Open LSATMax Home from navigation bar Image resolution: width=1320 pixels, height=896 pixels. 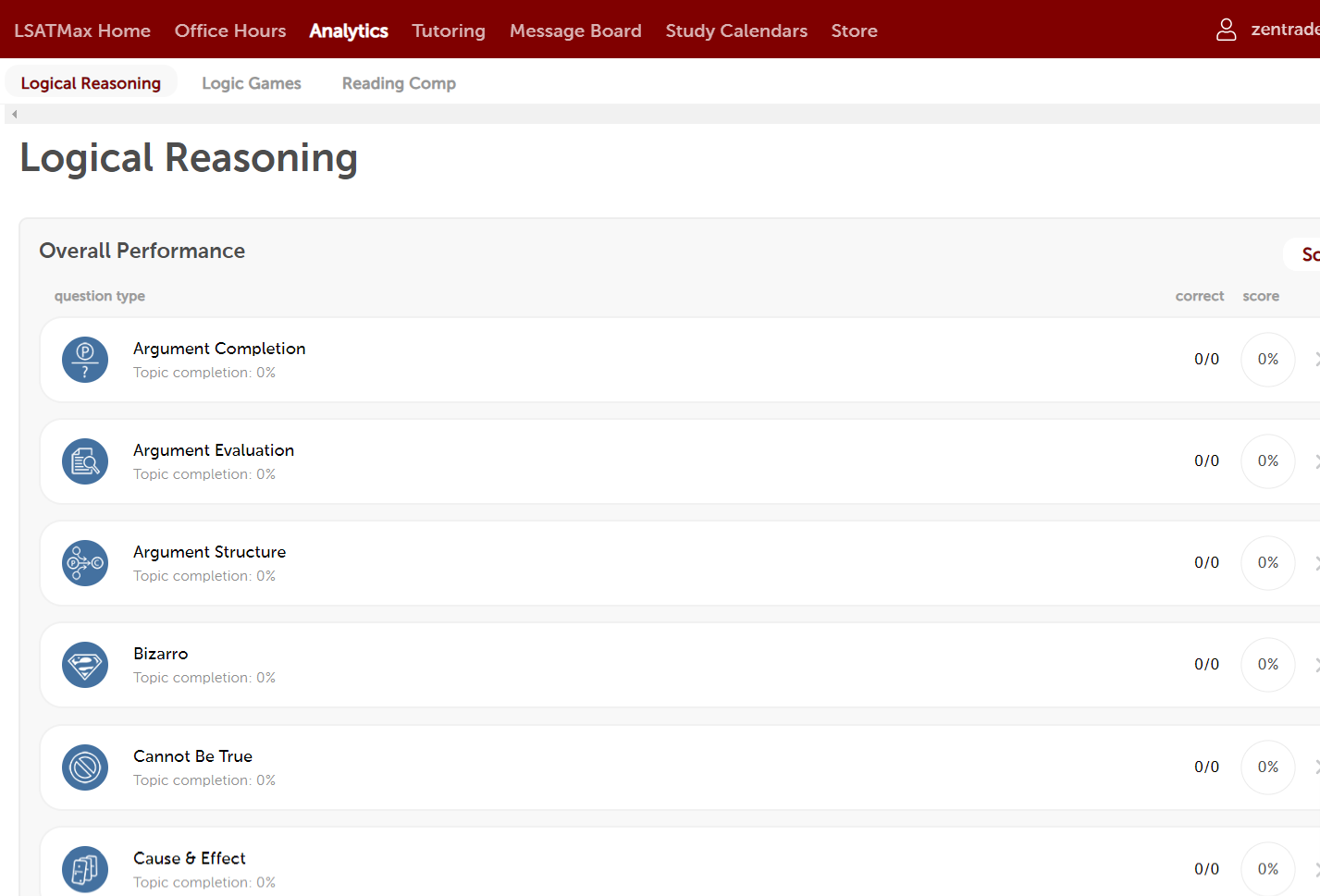(x=82, y=31)
